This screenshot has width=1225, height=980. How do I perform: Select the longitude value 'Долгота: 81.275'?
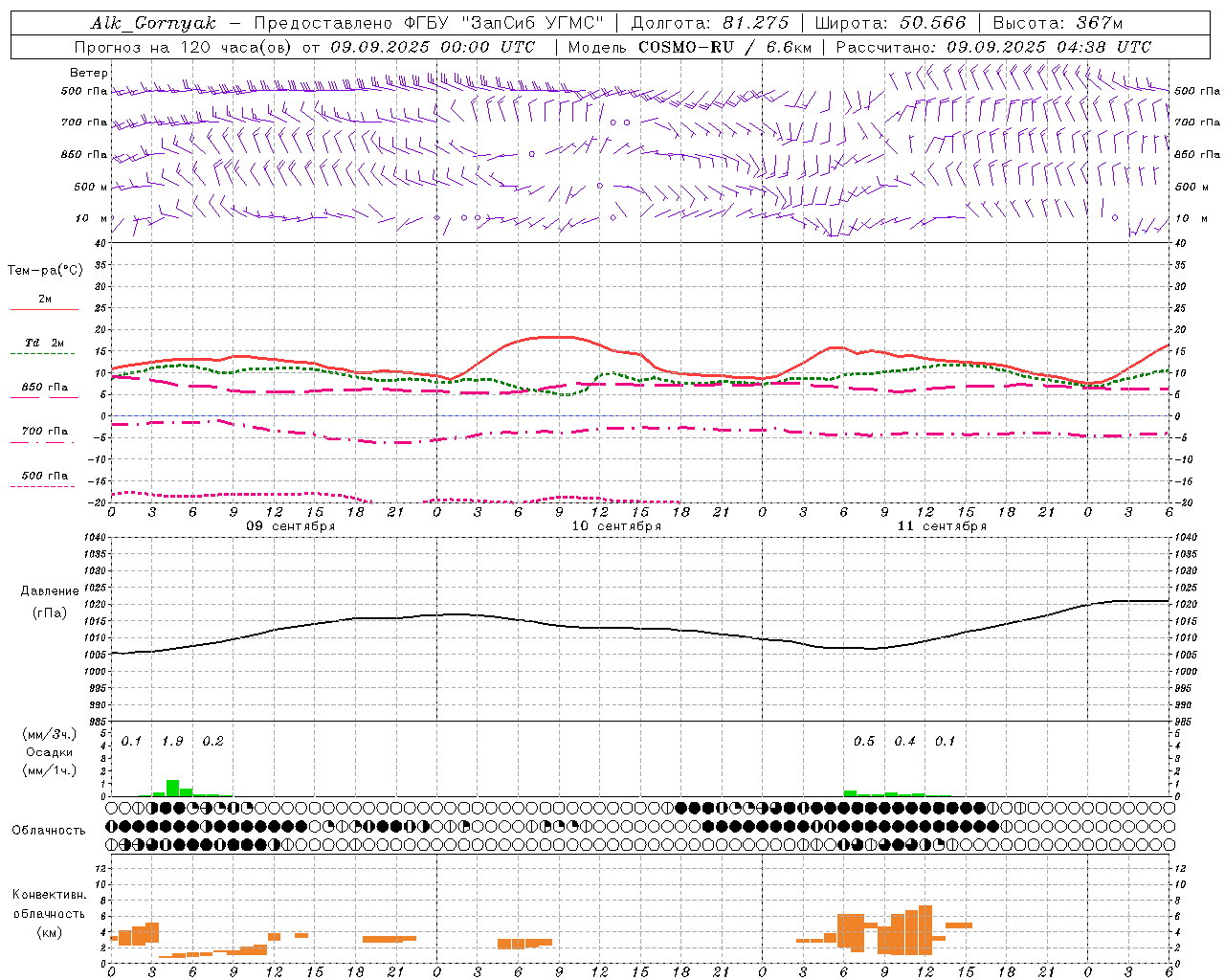(710, 23)
